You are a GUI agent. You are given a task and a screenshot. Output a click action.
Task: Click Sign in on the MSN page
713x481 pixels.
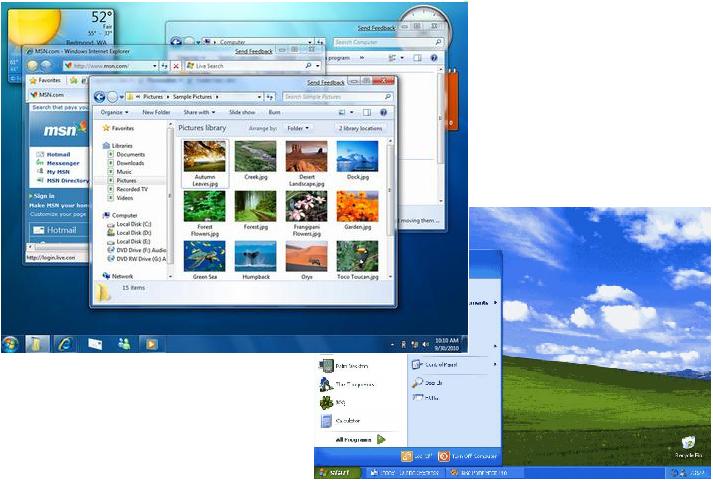[44, 196]
